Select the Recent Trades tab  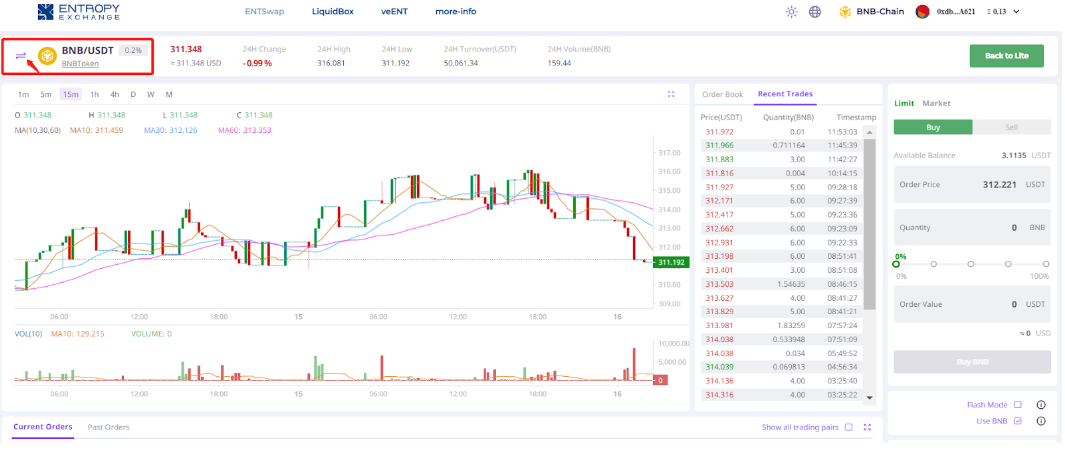[785, 94]
